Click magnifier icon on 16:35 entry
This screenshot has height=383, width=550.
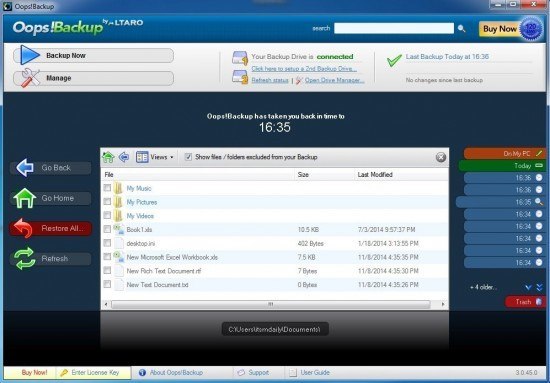coord(538,202)
